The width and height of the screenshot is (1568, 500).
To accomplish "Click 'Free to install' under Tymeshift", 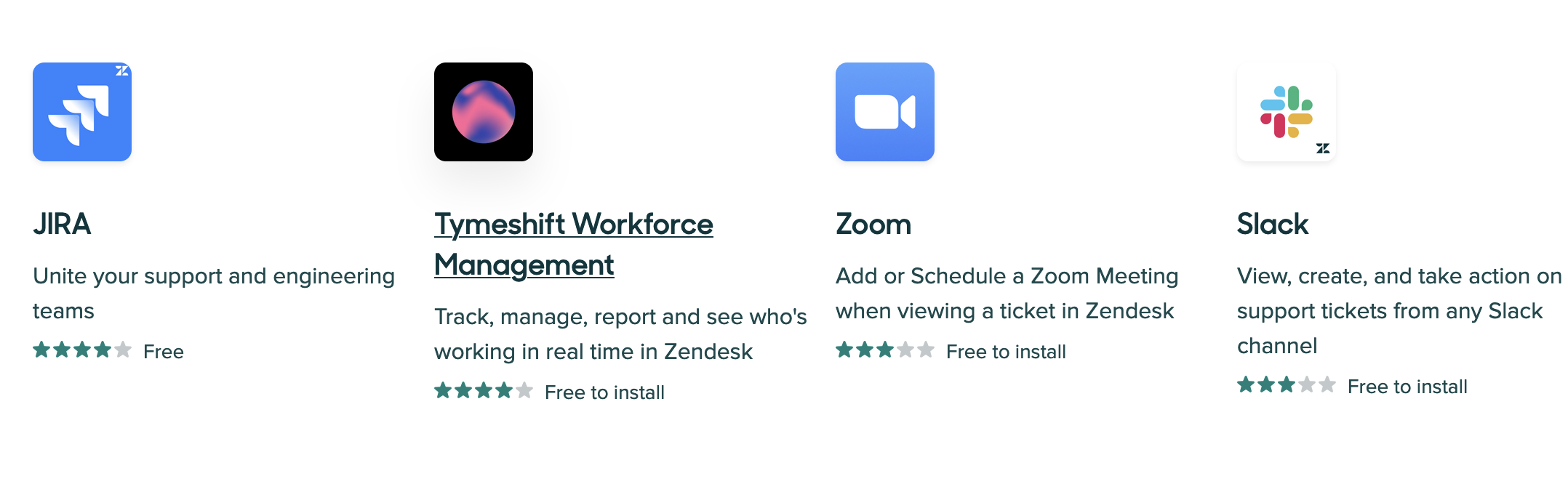I will [604, 392].
